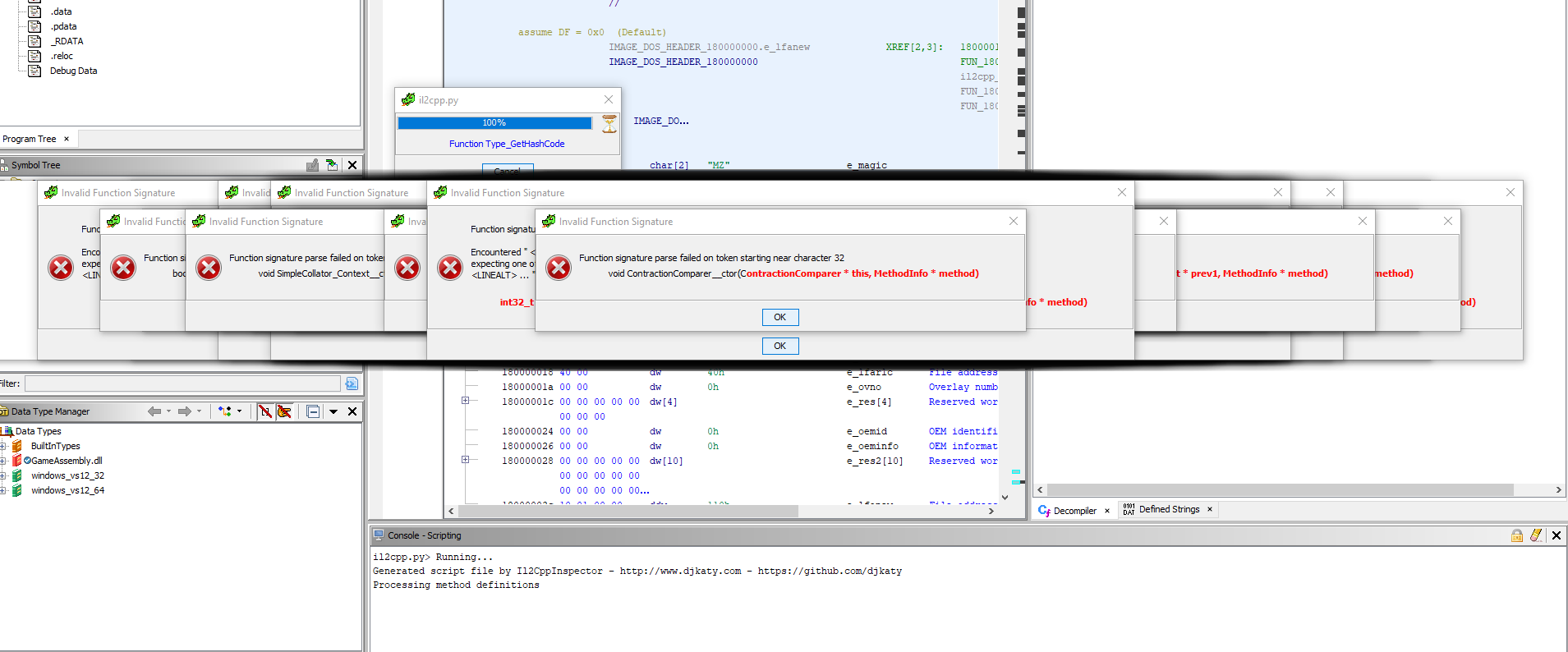Image resolution: width=1568 pixels, height=652 pixels.
Task: Close the Decompiler tab with its x
Action: pos(1107,511)
